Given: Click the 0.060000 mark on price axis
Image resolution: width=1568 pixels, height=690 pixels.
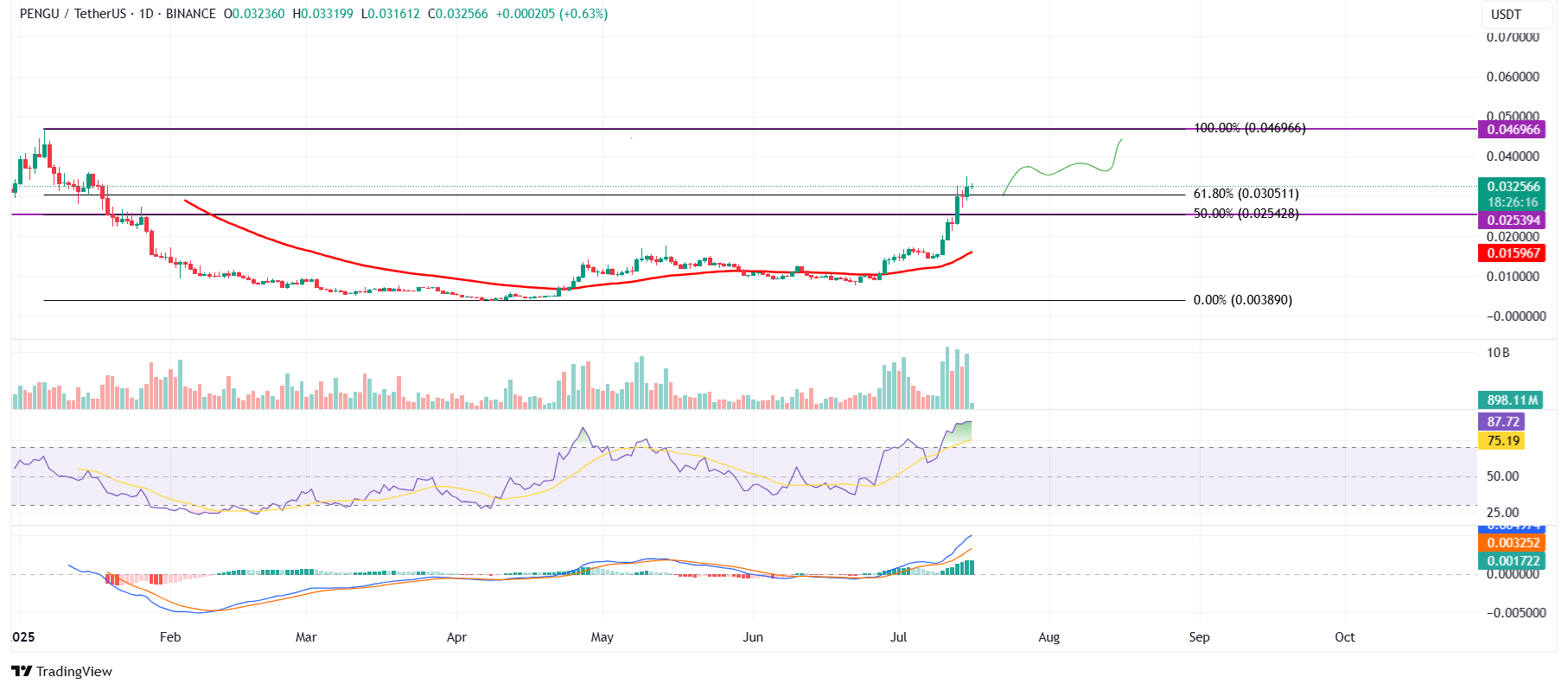Looking at the screenshot, I should tap(1512, 77).
